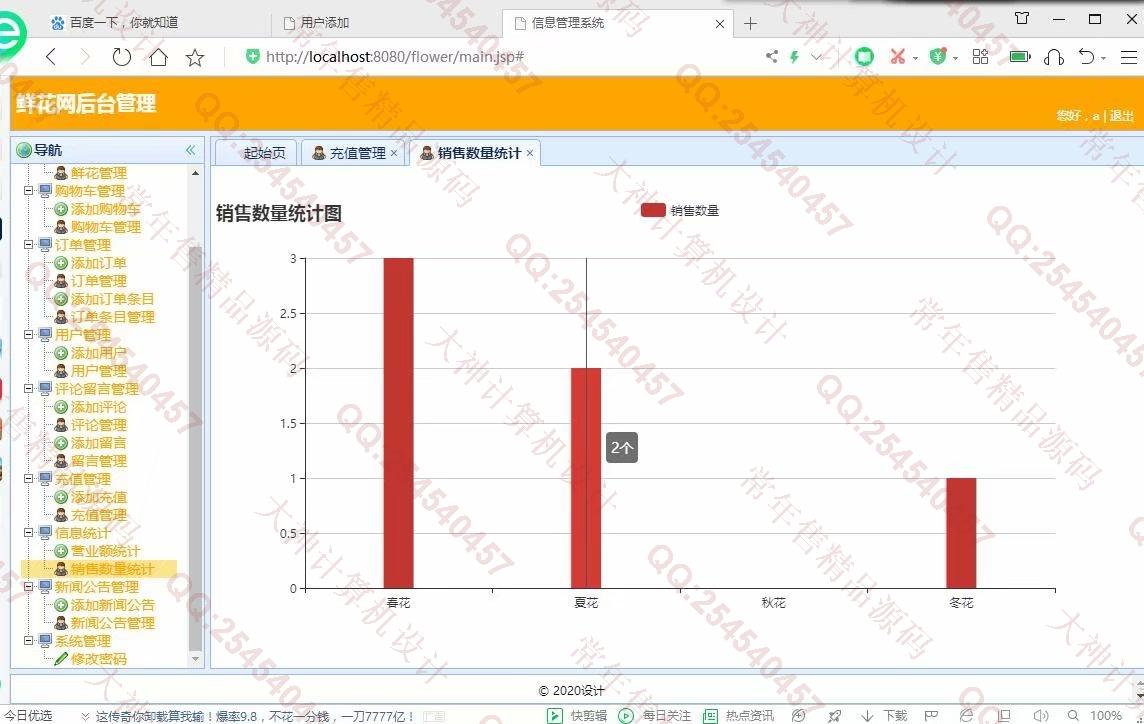Go back with the browser back arrow

coord(50,56)
